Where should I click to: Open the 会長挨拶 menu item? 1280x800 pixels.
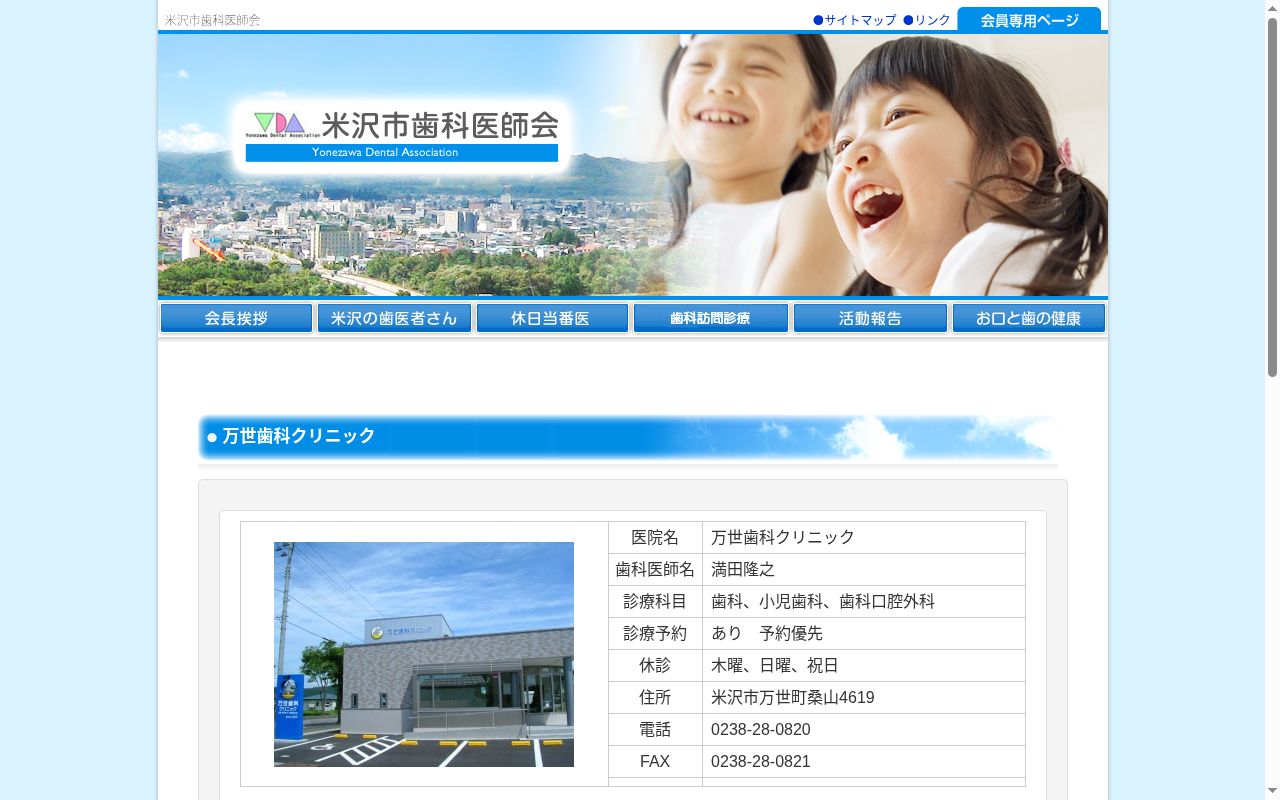pyautogui.click(x=236, y=318)
